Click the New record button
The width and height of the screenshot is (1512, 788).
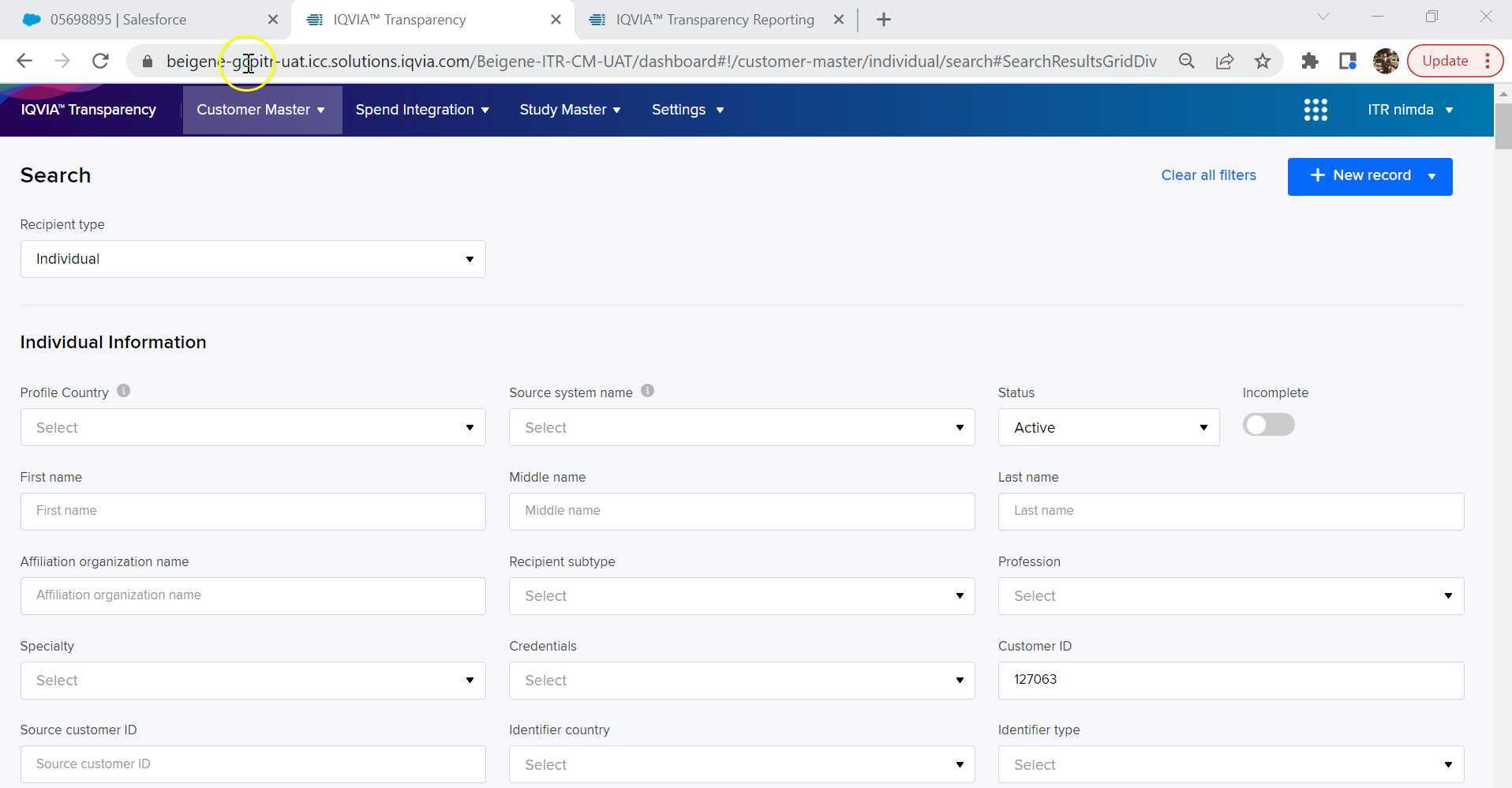click(x=1360, y=176)
